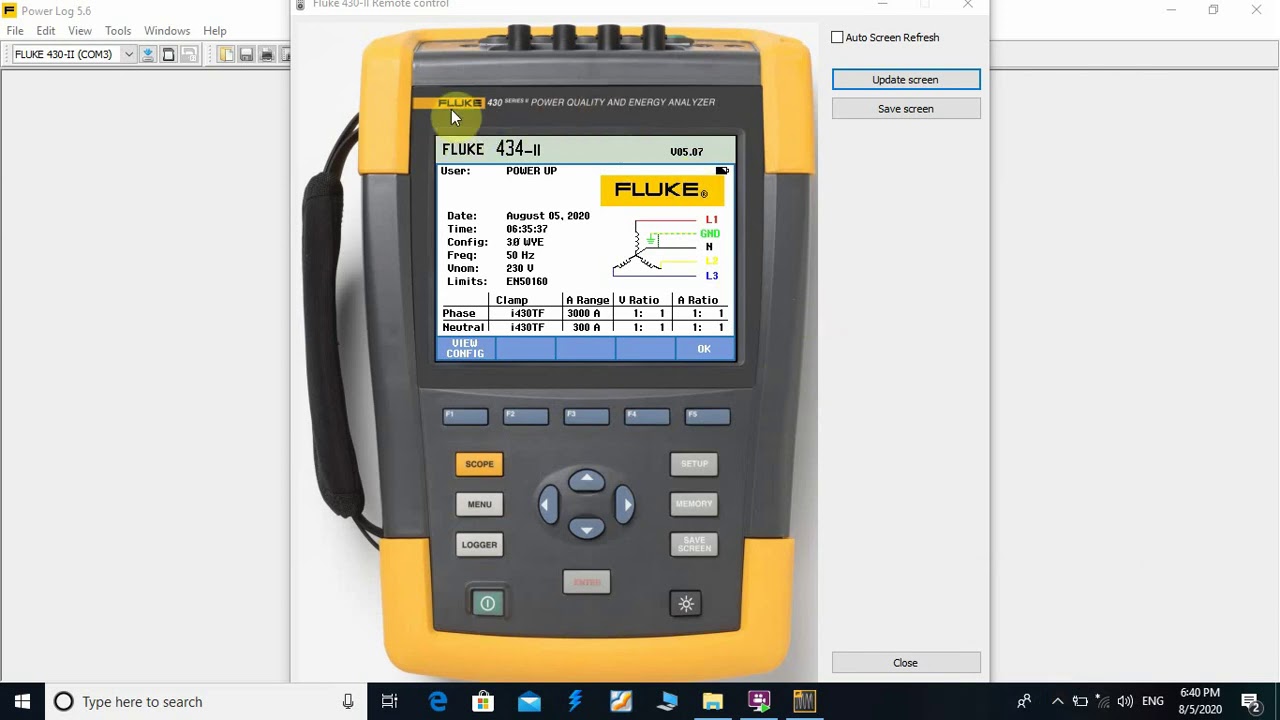Open the Edit menu
The image size is (1280, 720).
click(x=46, y=31)
